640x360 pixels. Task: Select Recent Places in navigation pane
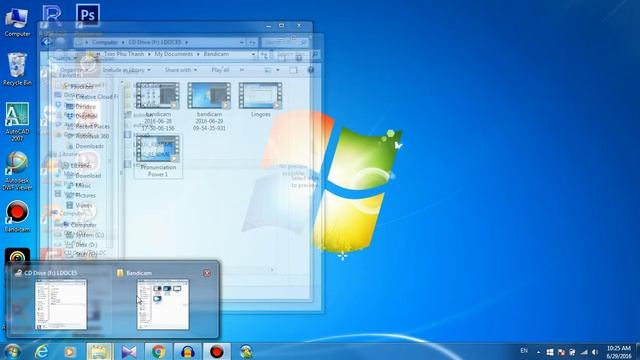[x=92, y=126]
